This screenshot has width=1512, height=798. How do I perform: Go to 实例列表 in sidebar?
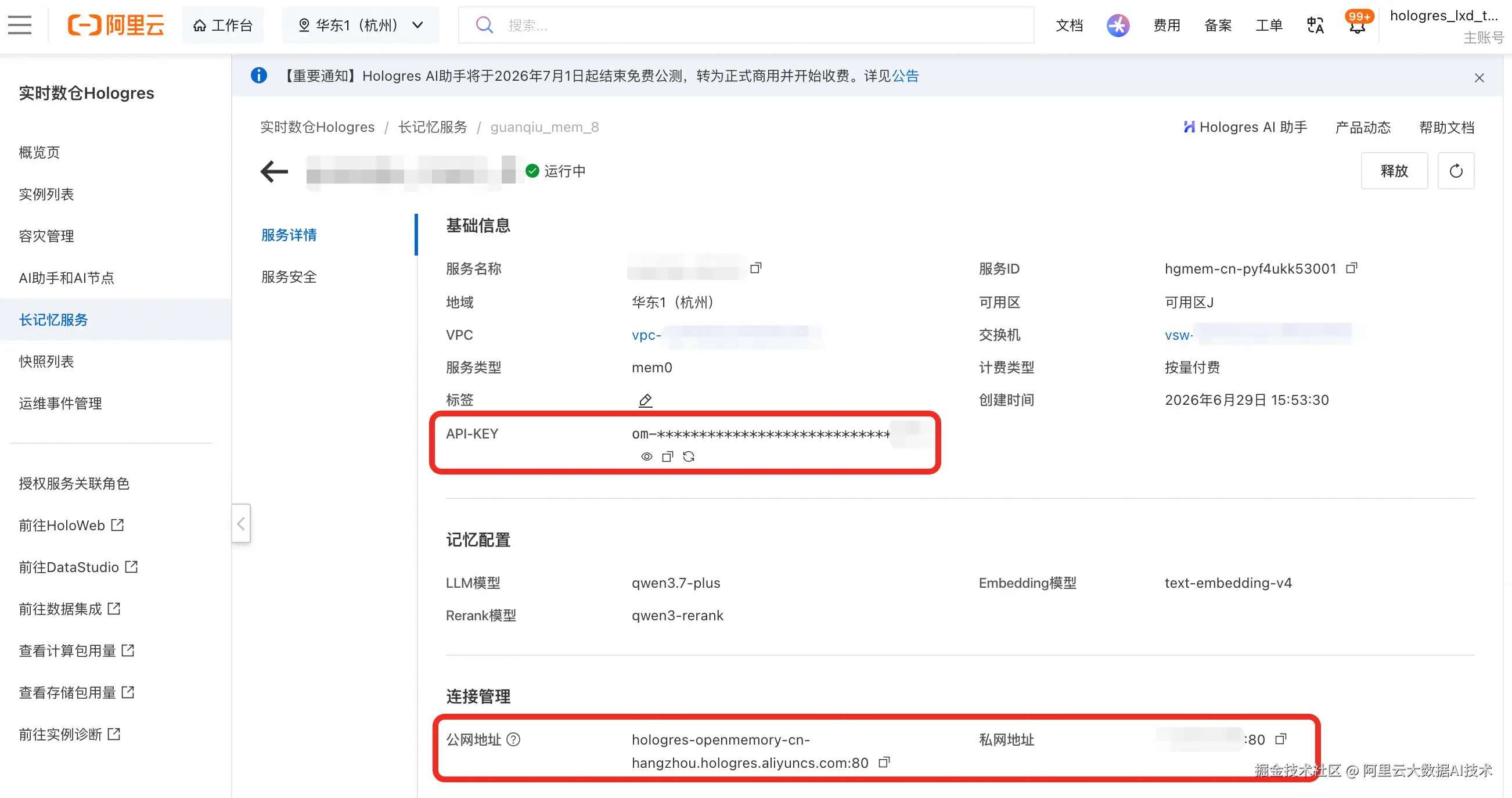pyautogui.click(x=46, y=194)
